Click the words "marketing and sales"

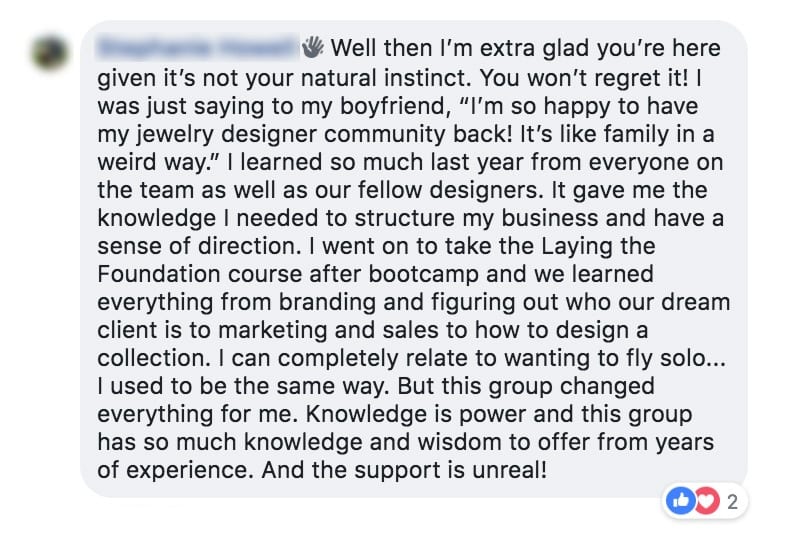pos(328,330)
